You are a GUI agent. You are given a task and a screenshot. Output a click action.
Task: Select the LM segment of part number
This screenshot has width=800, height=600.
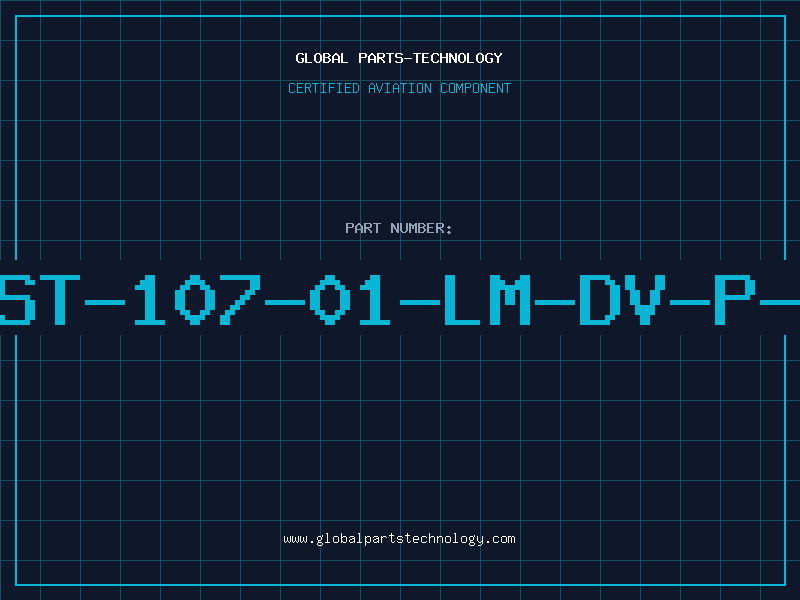(x=487, y=299)
